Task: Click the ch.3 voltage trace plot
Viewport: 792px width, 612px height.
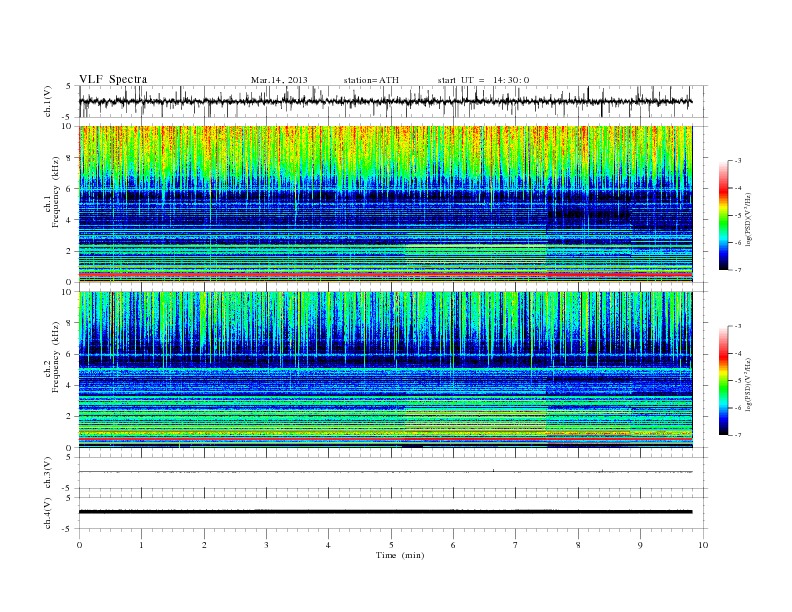Action: click(x=393, y=472)
